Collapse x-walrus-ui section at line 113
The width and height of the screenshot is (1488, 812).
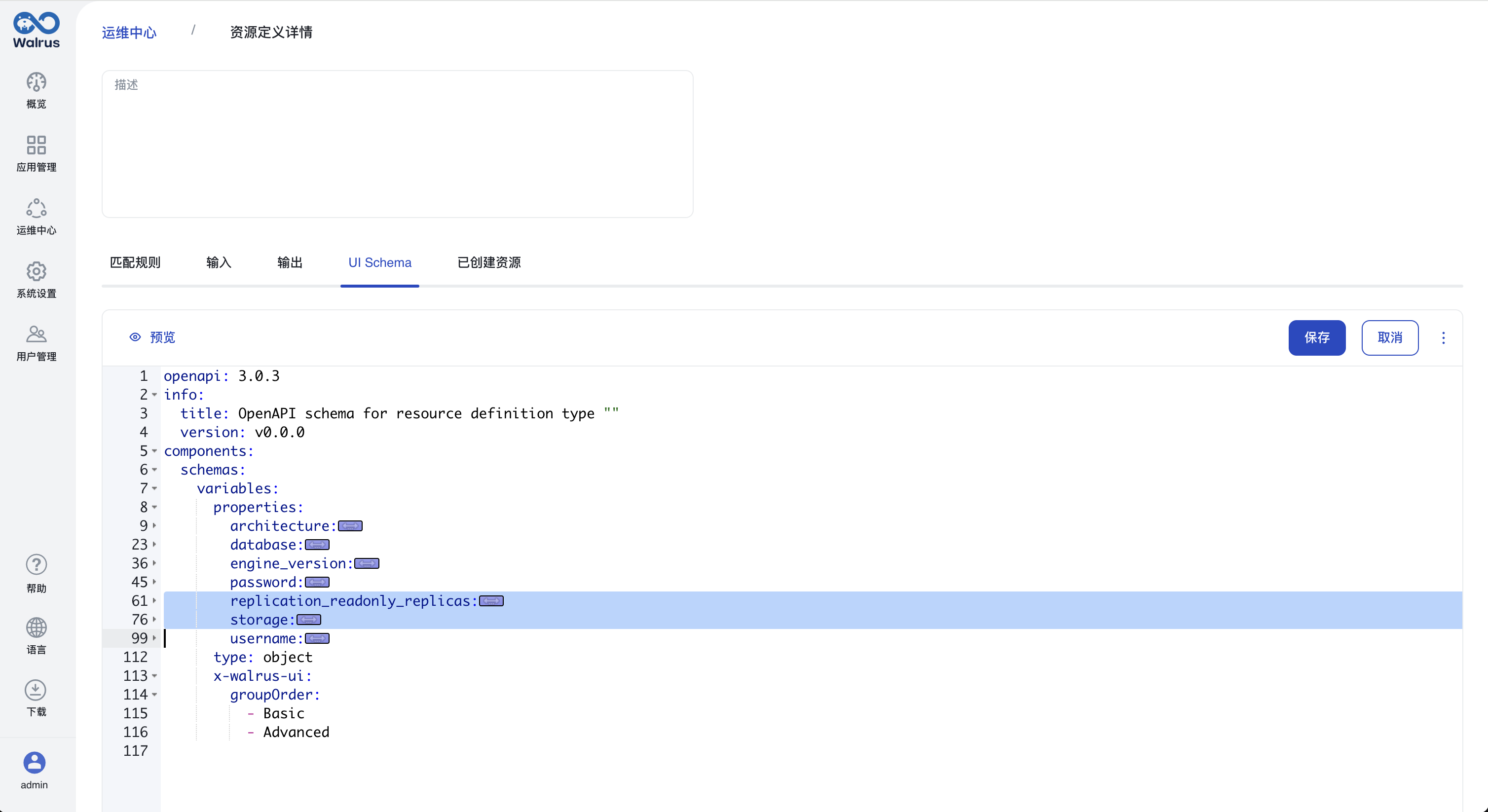tap(154, 676)
